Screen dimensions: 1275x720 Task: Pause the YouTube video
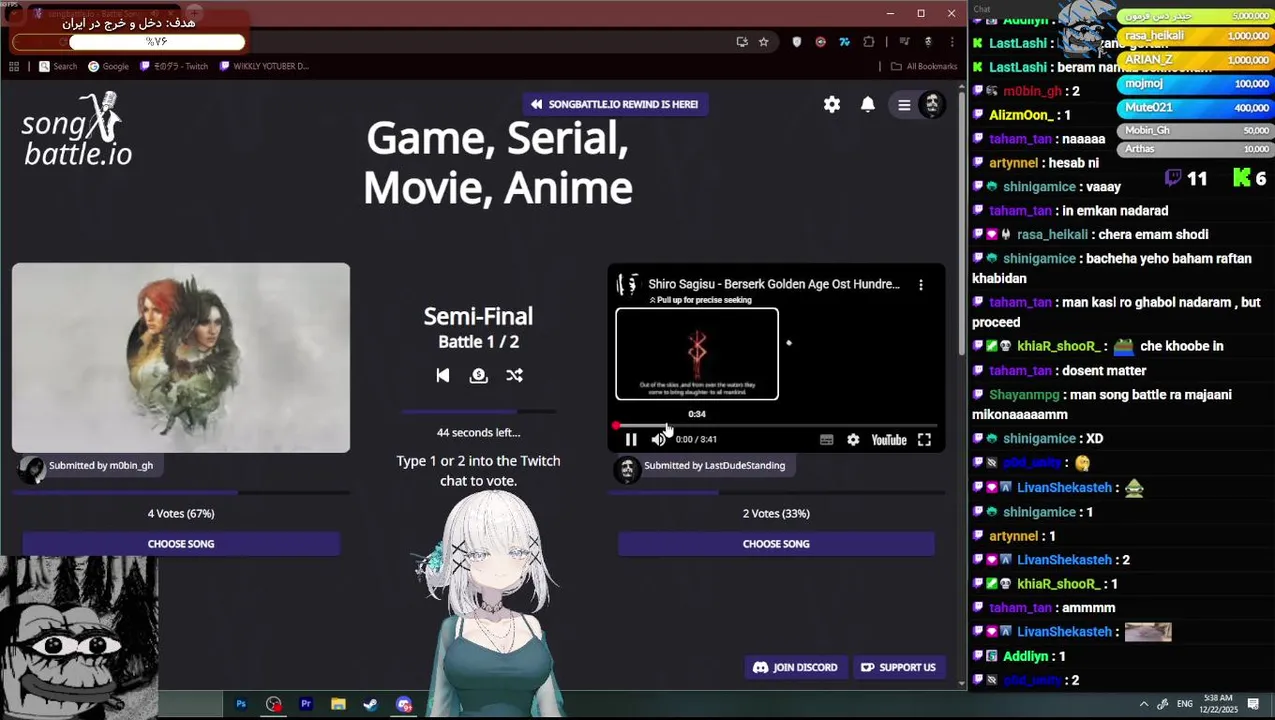coord(631,440)
